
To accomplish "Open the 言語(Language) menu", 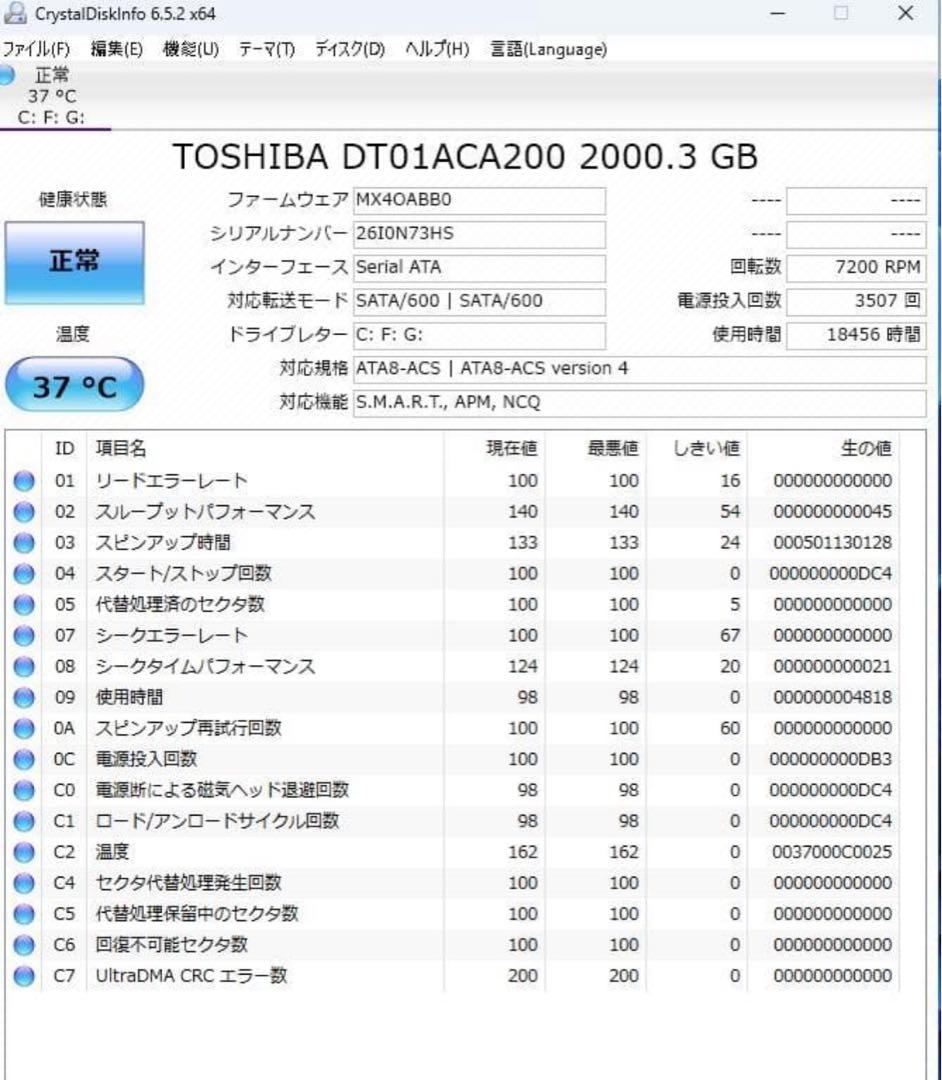I will pos(546,48).
